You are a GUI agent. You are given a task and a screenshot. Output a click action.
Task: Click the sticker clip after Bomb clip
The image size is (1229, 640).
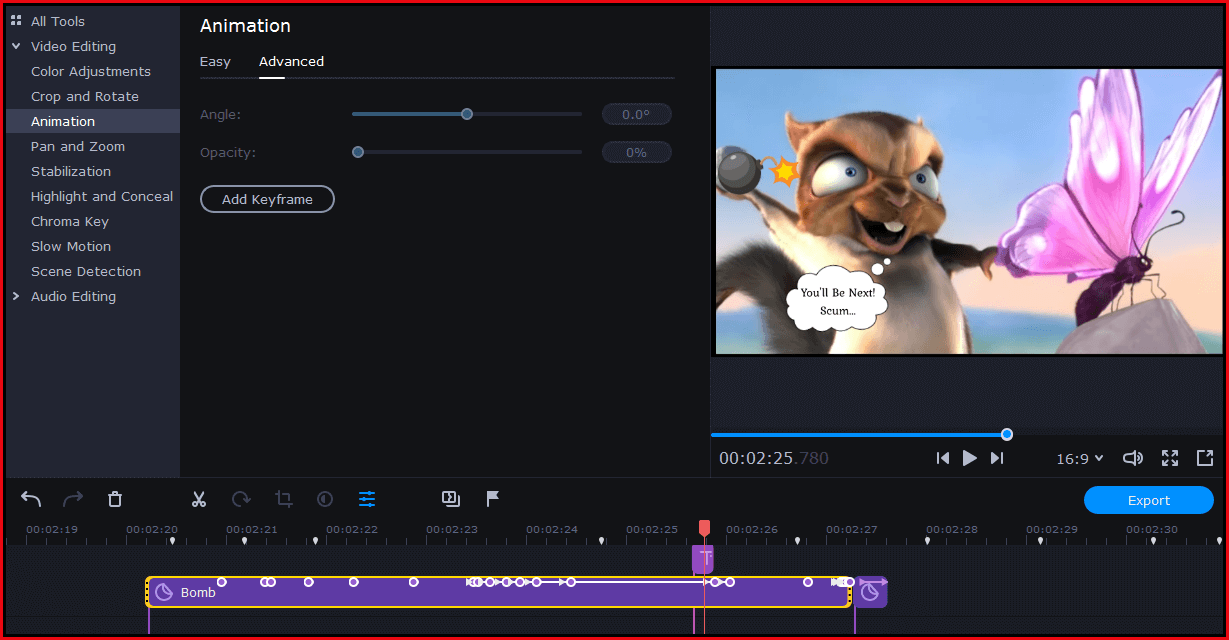pyautogui.click(x=871, y=592)
